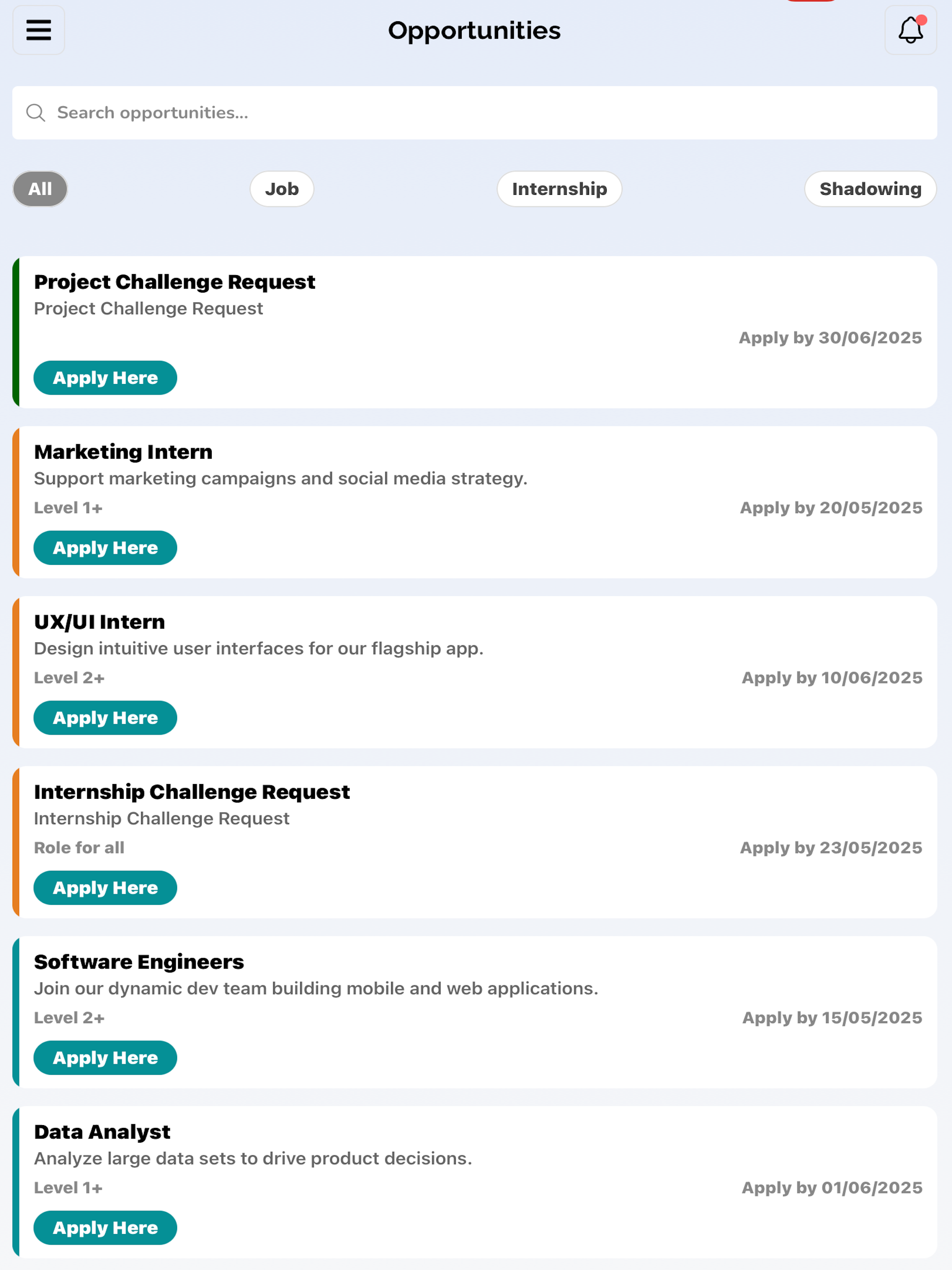Image resolution: width=952 pixels, height=1270 pixels.
Task: Filter by Shadowing
Action: 870,189
